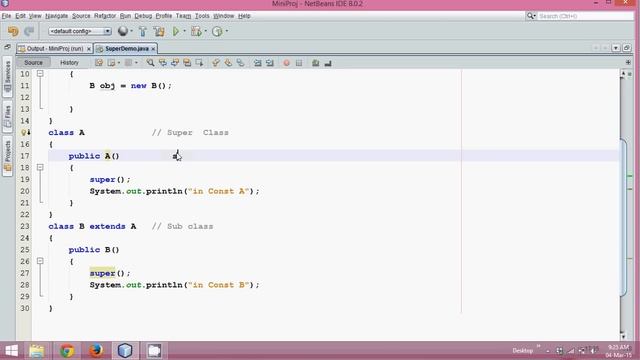Open the dropdown arrow beside globe icon
Viewport: 640px width, 360px height.
tap(131, 31)
